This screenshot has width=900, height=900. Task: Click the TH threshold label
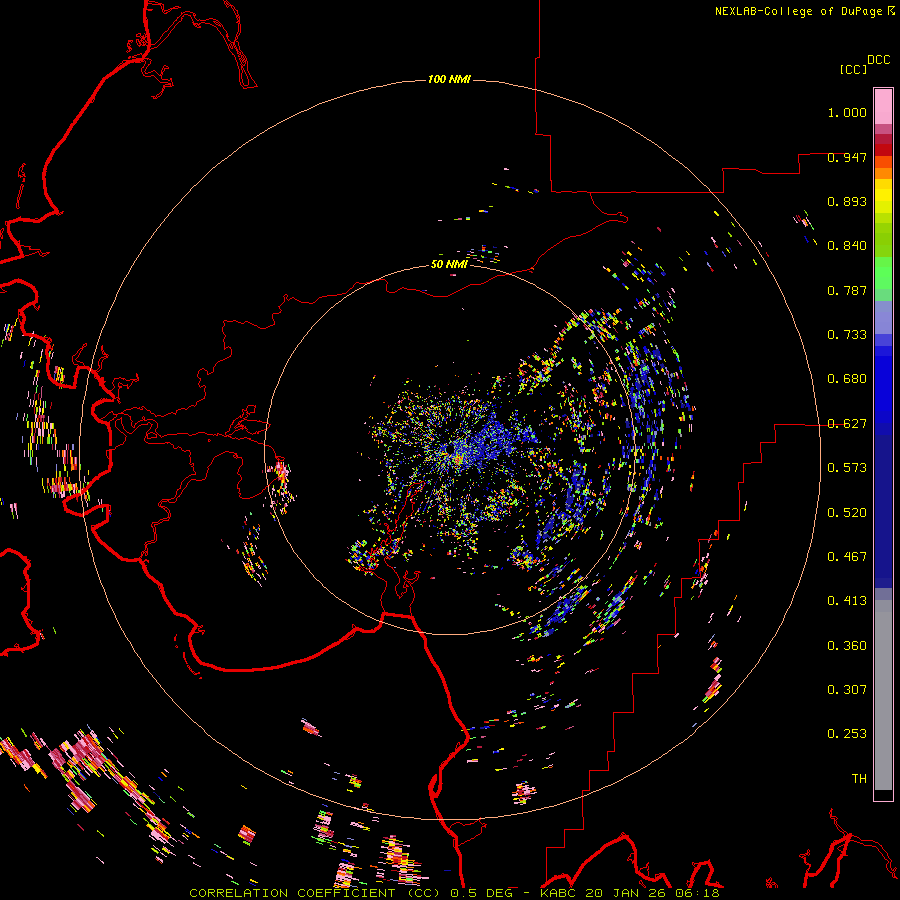pyautogui.click(x=859, y=779)
